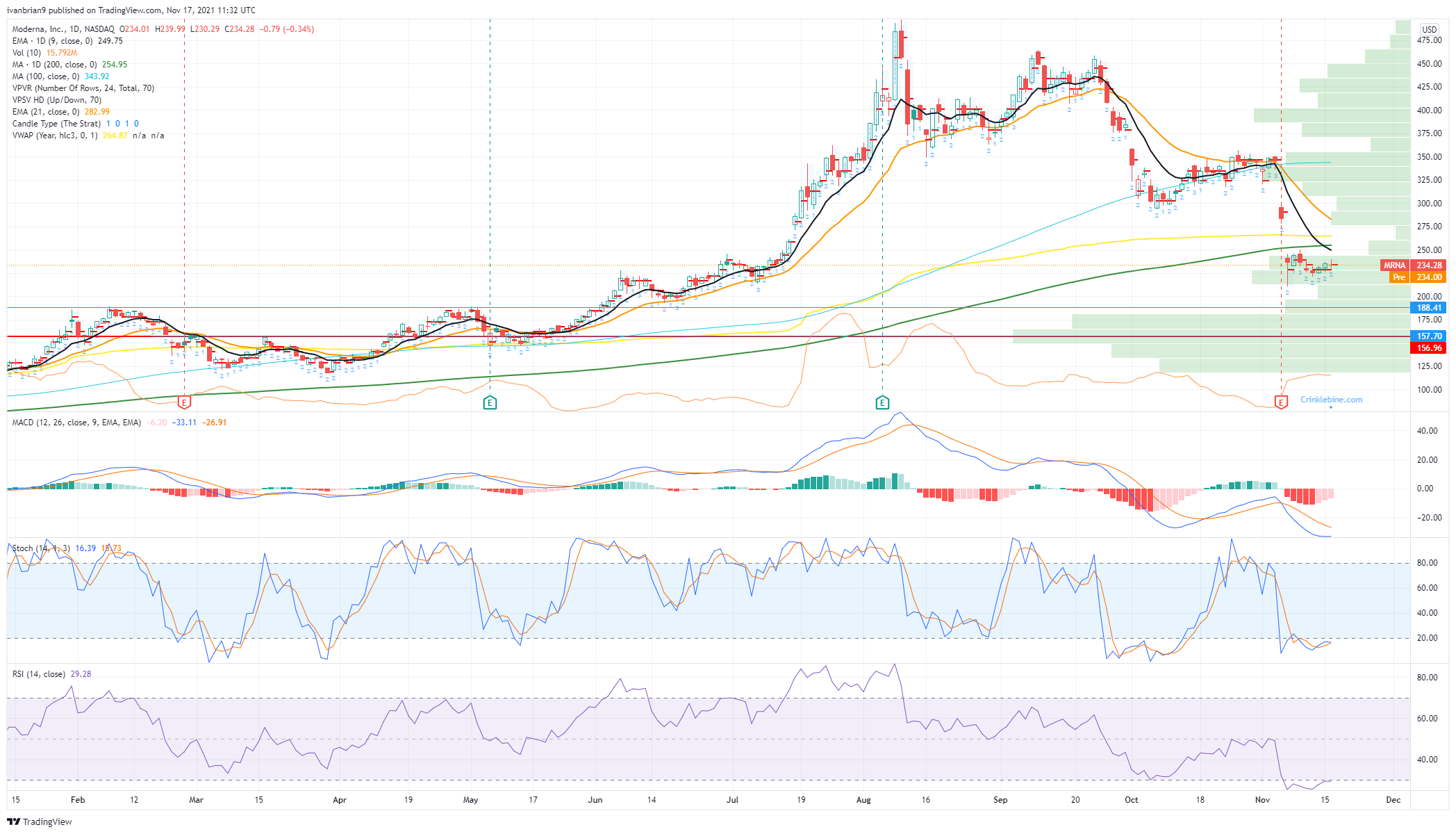Select the Candle Type (The Strat) legend

(x=75, y=124)
